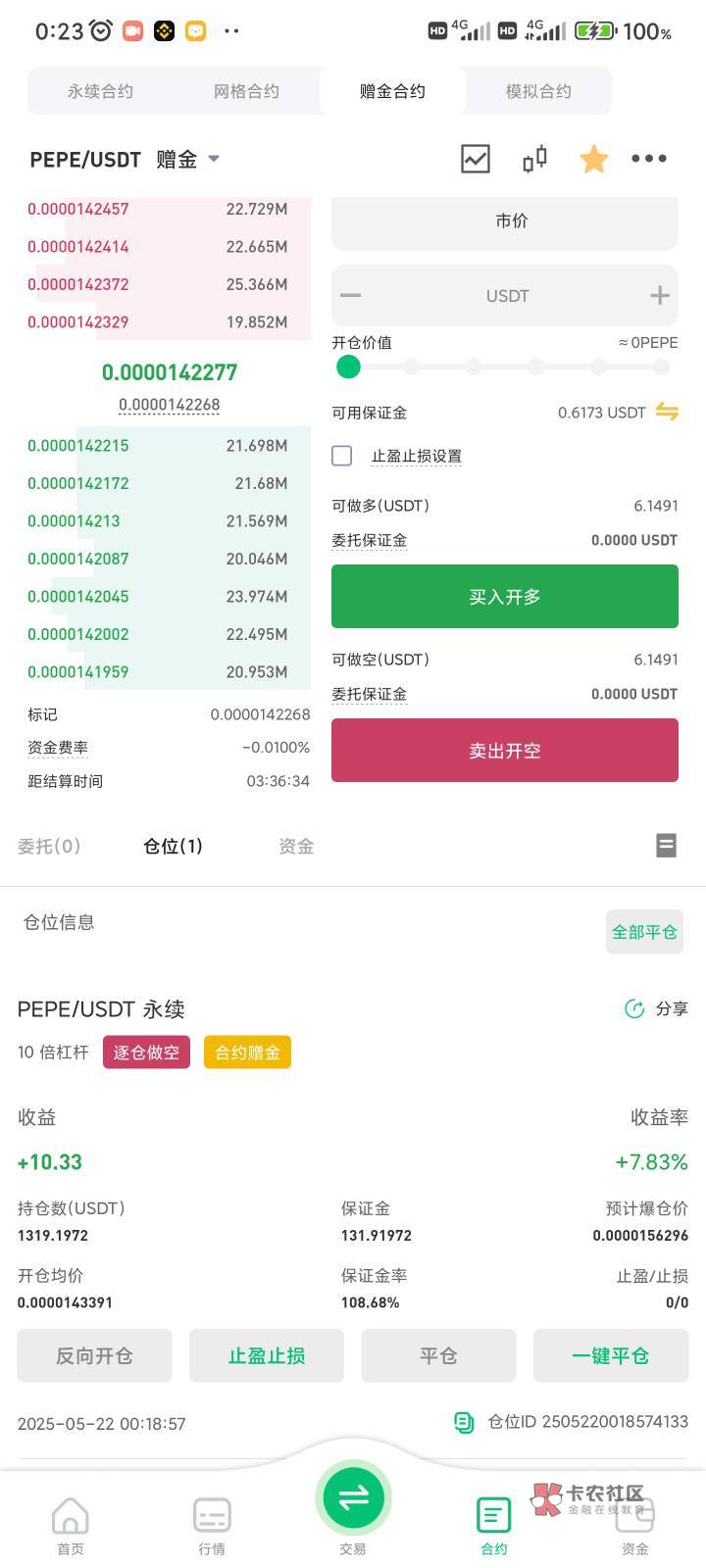Tap the USDT amount input field
Screen dimensions: 706x1568
506,296
